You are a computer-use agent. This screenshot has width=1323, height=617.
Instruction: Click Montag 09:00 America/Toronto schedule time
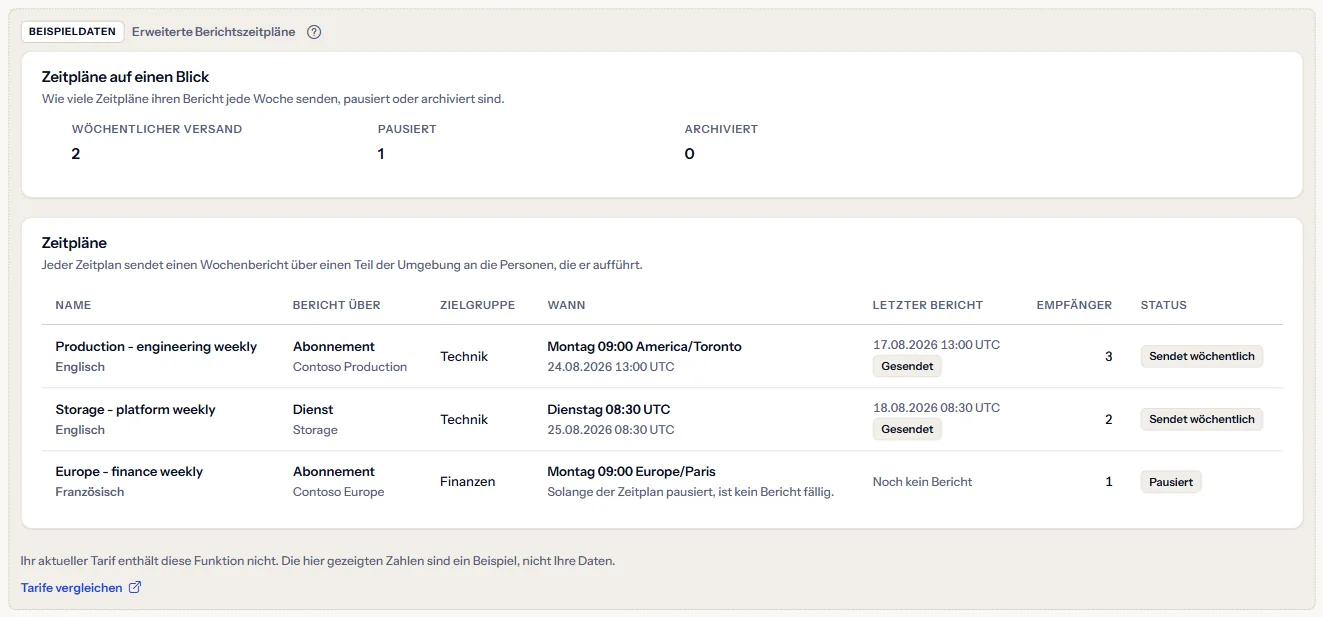coord(645,347)
